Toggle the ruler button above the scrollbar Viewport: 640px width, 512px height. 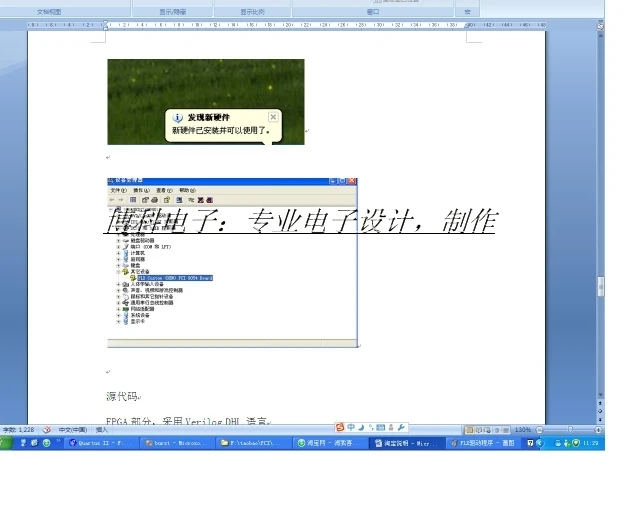(x=600, y=26)
